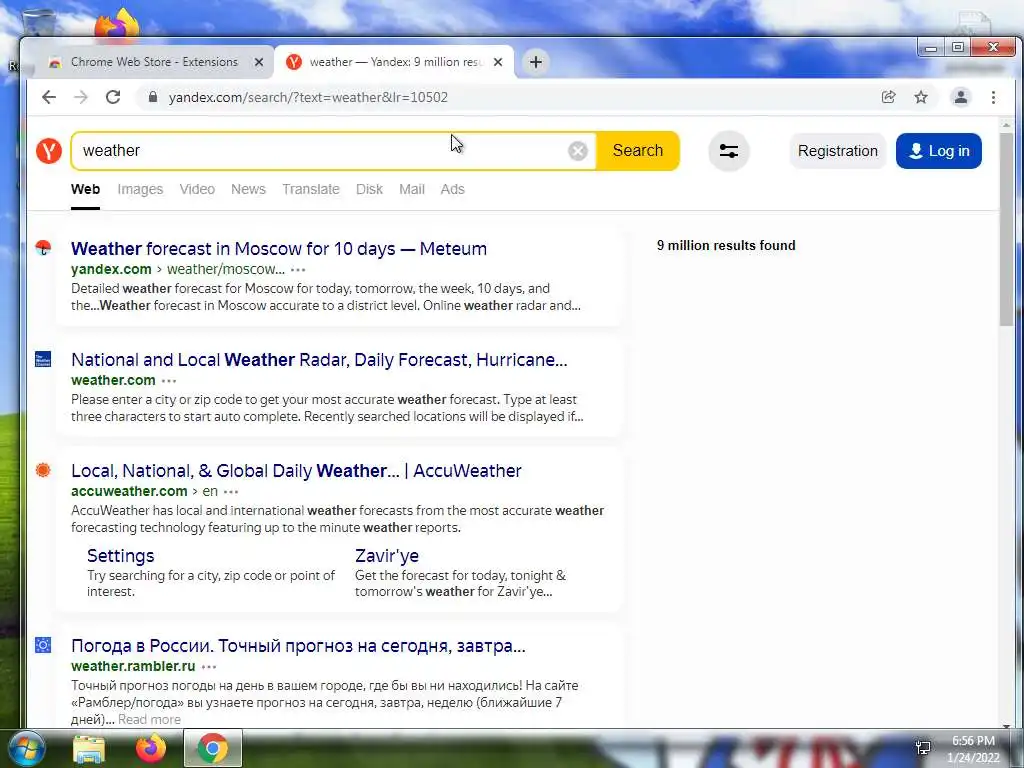The height and width of the screenshot is (768, 1024).
Task: Reload the Yandex search page
Action: coord(113,97)
